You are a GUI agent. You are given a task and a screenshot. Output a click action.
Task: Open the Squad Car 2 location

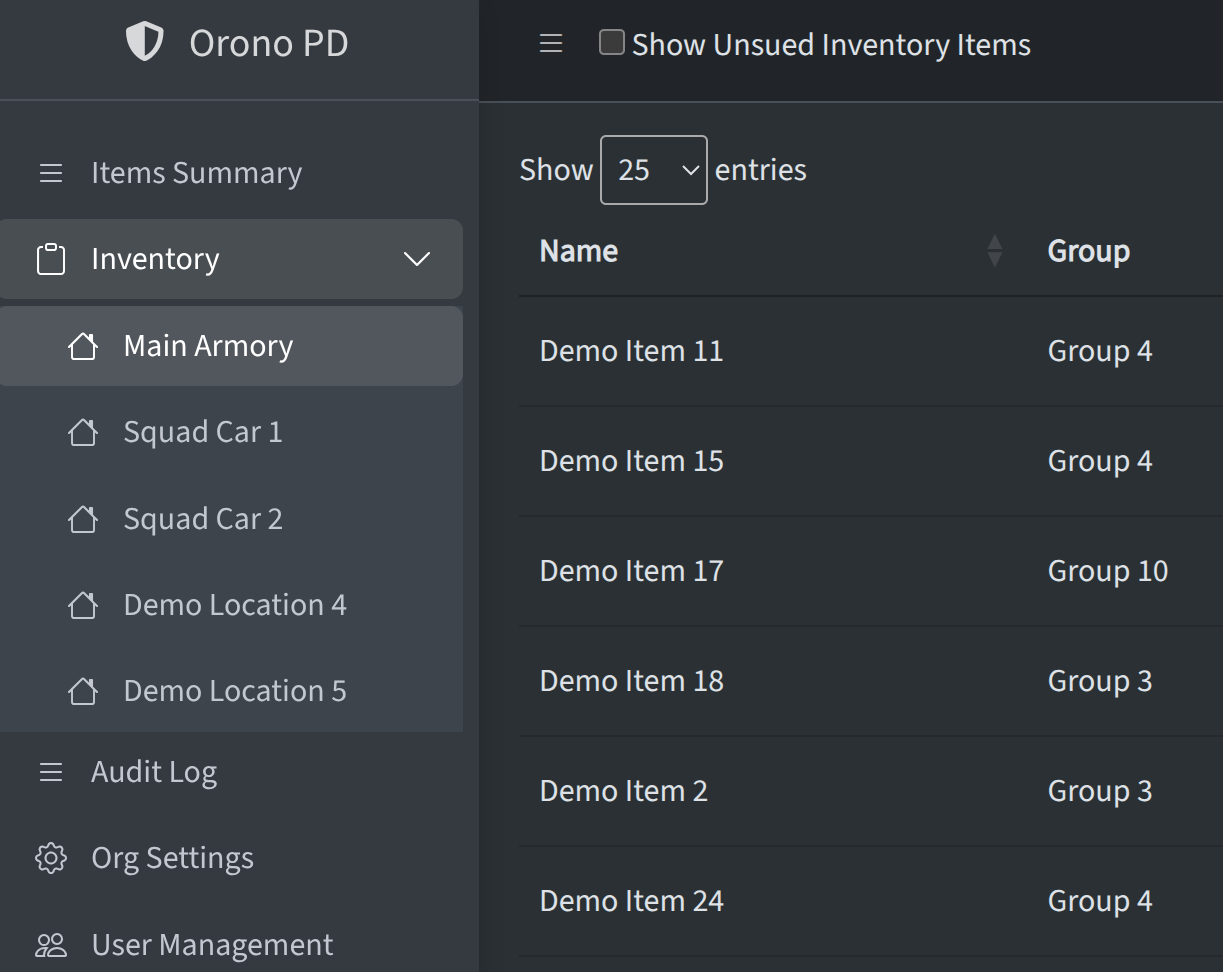pyautogui.click(x=203, y=519)
